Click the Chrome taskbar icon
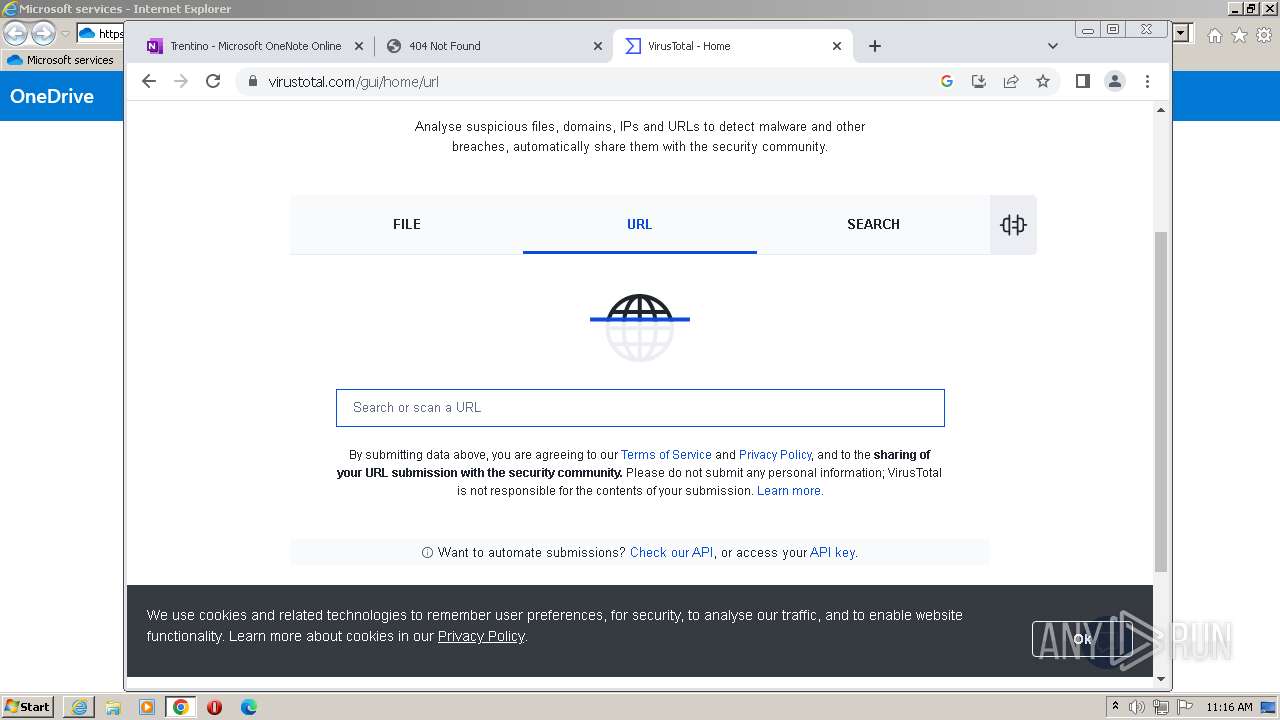 click(181, 707)
